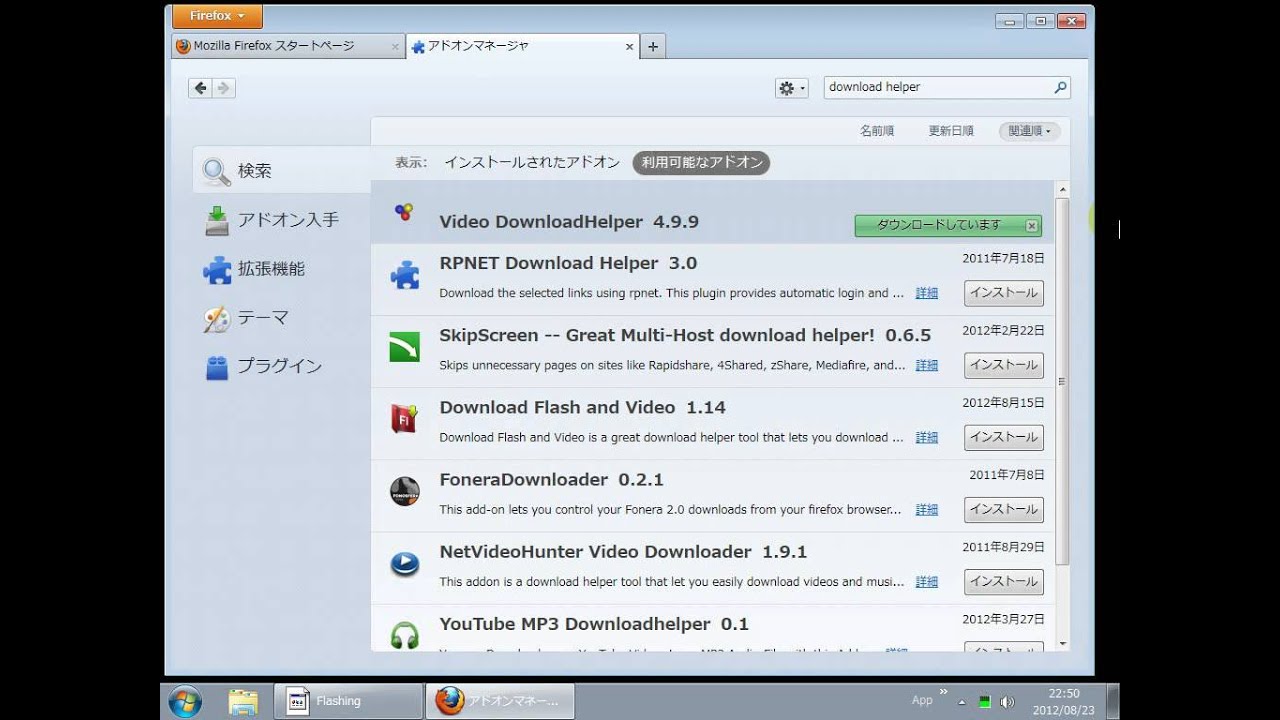Cancel the ダウンロードしています download
This screenshot has width=1280, height=720.
1032,225
